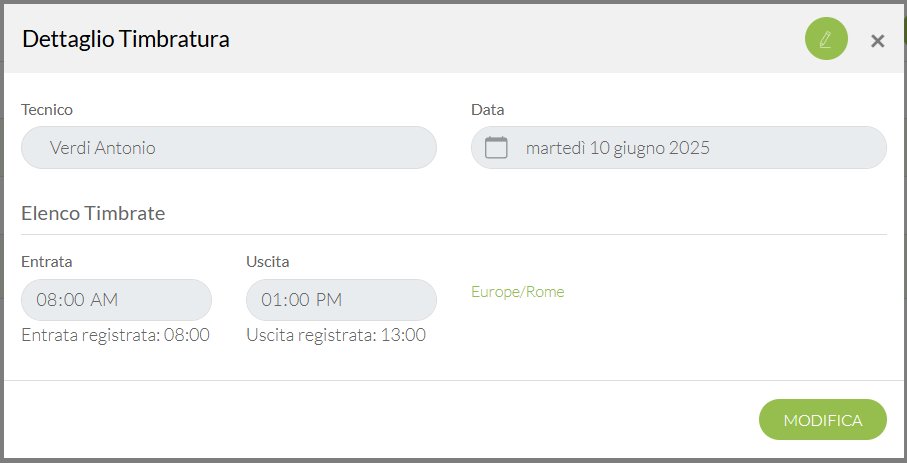Screen dimensions: 907x463
Task: Click the MODIFICA button
Action: pos(823,420)
